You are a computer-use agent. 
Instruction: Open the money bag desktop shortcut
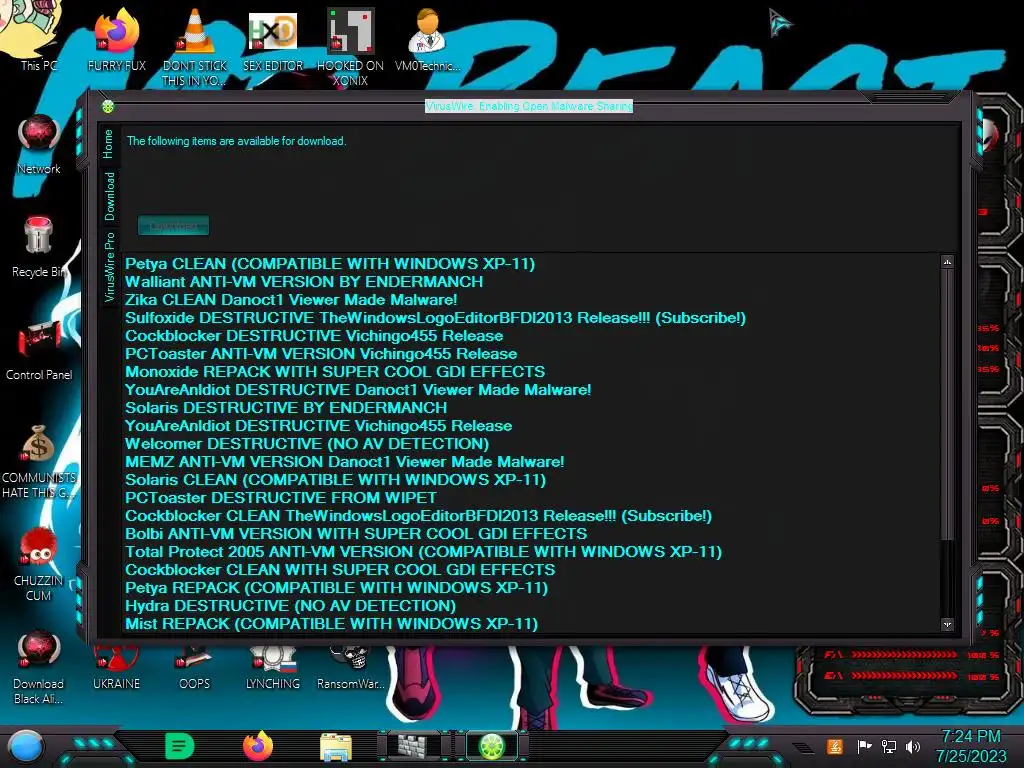39,460
